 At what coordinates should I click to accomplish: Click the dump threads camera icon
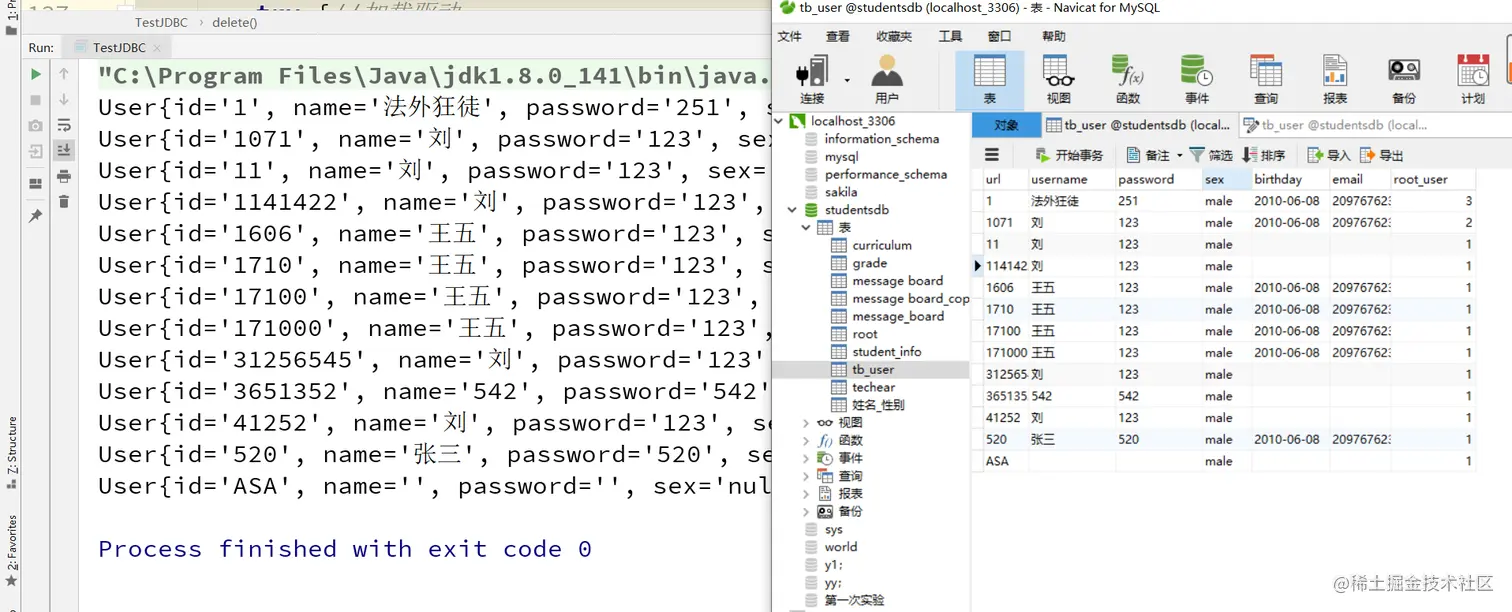(x=36, y=126)
